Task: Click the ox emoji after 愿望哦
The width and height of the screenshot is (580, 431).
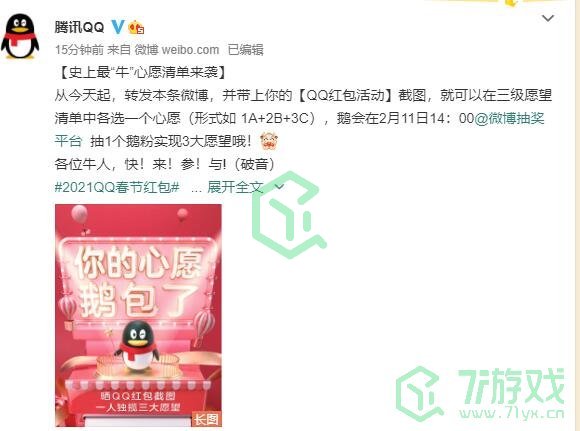Action: point(269,141)
